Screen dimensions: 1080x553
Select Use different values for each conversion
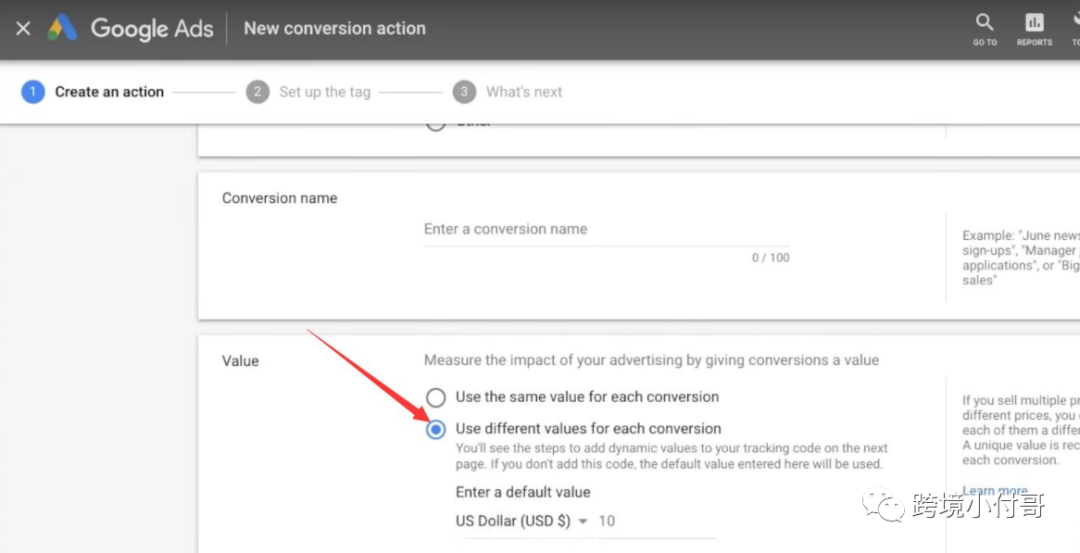[x=573, y=429]
